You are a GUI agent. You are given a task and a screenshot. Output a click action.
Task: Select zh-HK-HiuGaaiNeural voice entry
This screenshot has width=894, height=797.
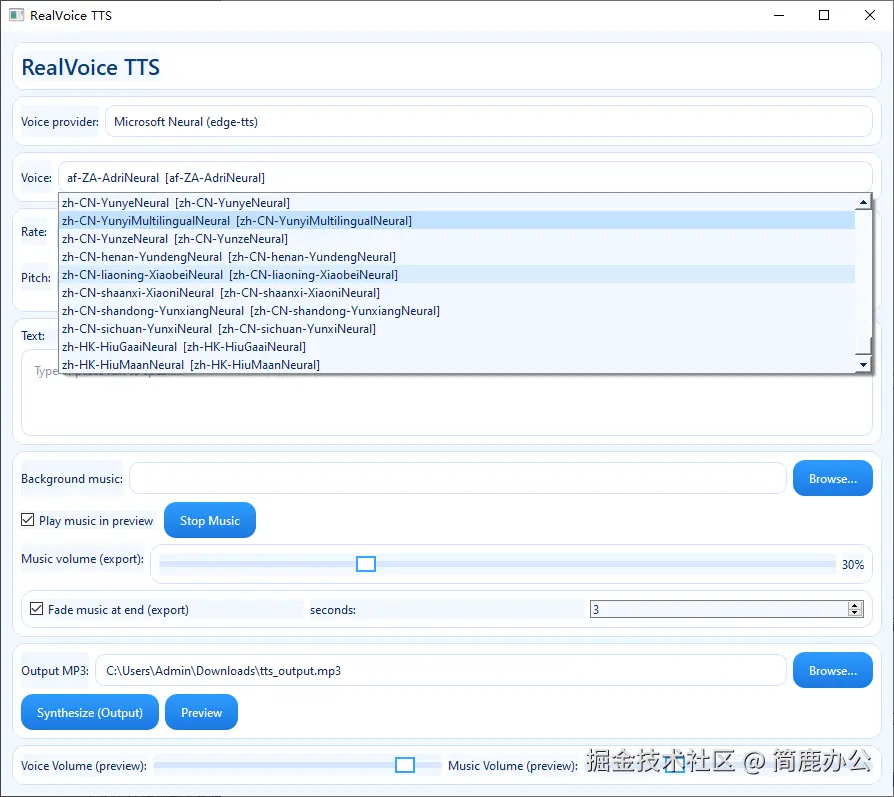[457, 347]
